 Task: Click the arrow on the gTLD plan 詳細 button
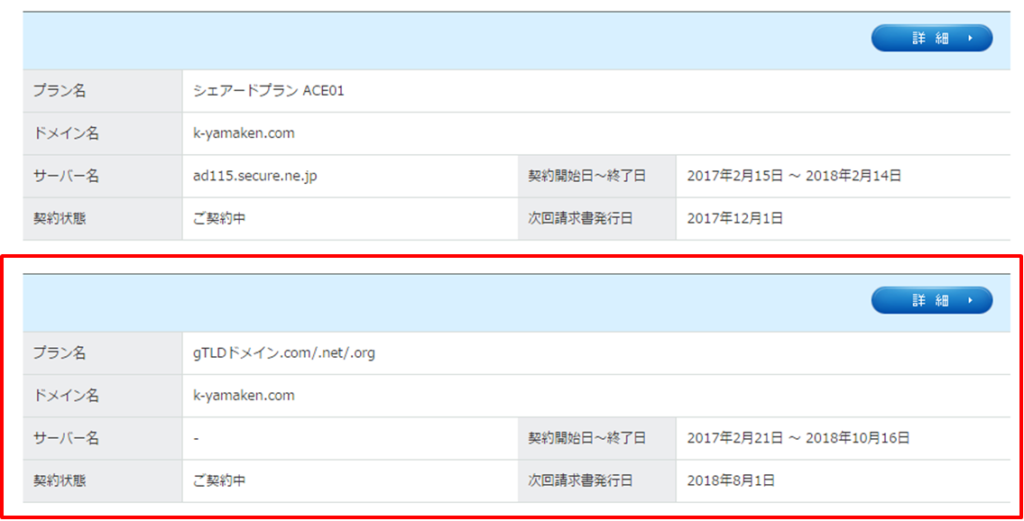tap(970, 300)
